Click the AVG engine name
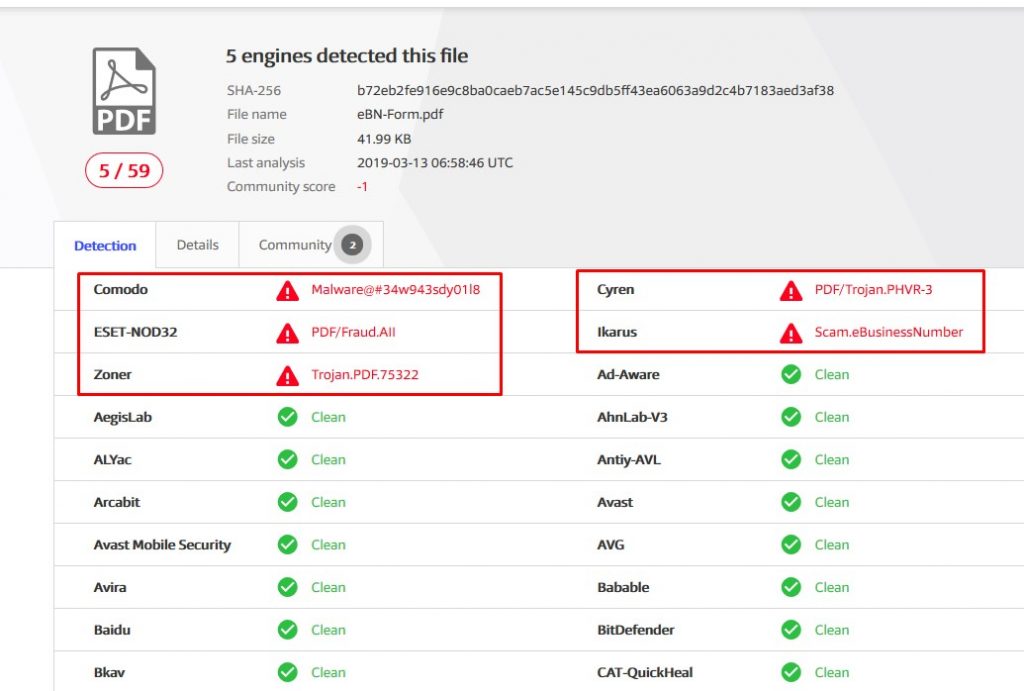1024x691 pixels. point(611,544)
